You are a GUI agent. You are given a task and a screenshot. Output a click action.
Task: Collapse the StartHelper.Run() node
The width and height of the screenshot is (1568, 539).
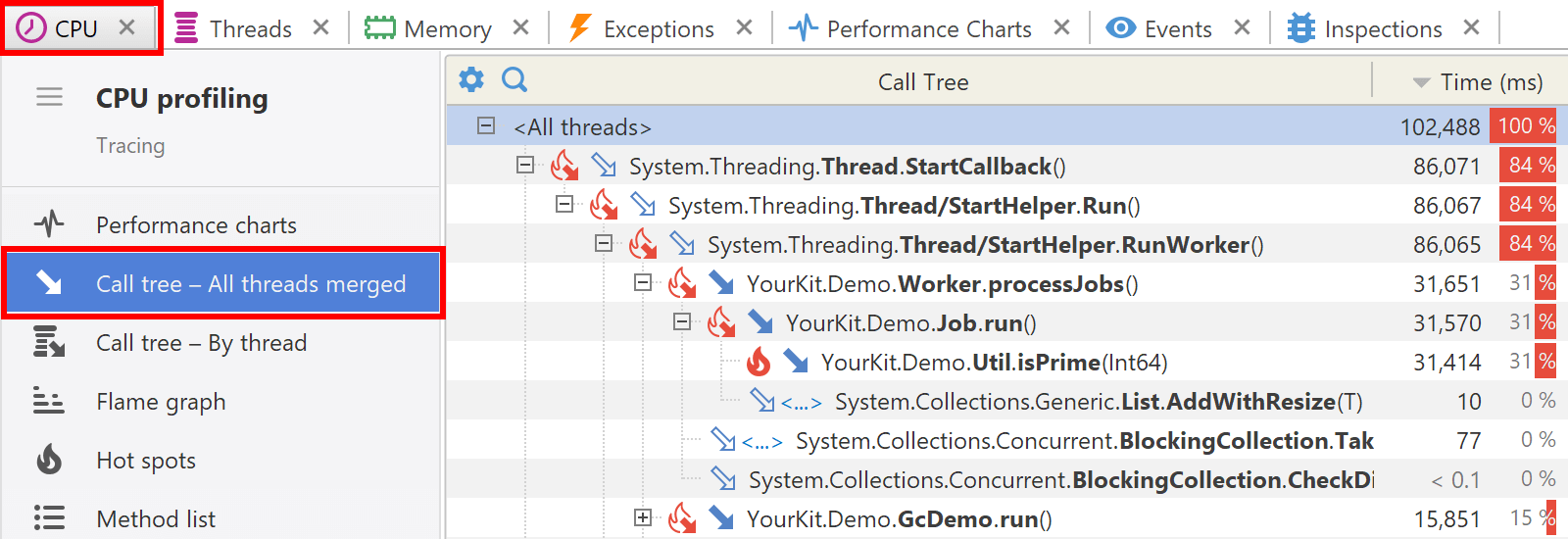click(564, 204)
